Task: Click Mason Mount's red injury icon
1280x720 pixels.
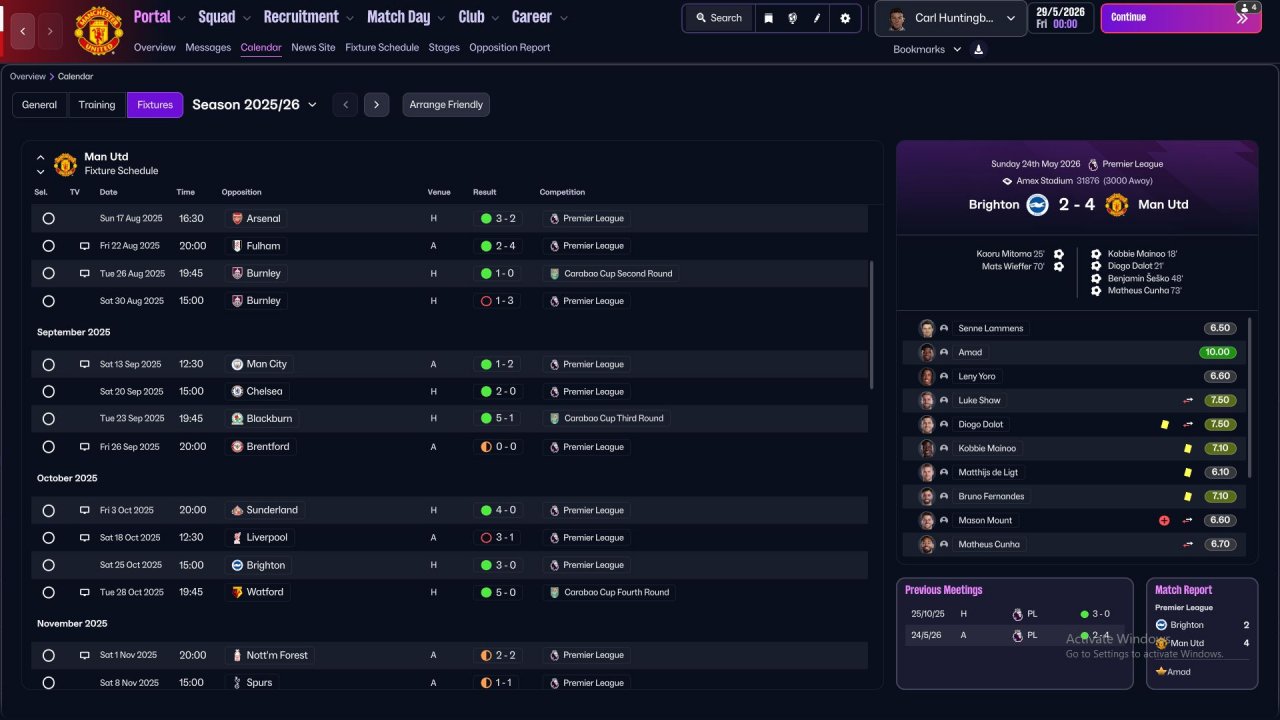Action: (x=1164, y=520)
